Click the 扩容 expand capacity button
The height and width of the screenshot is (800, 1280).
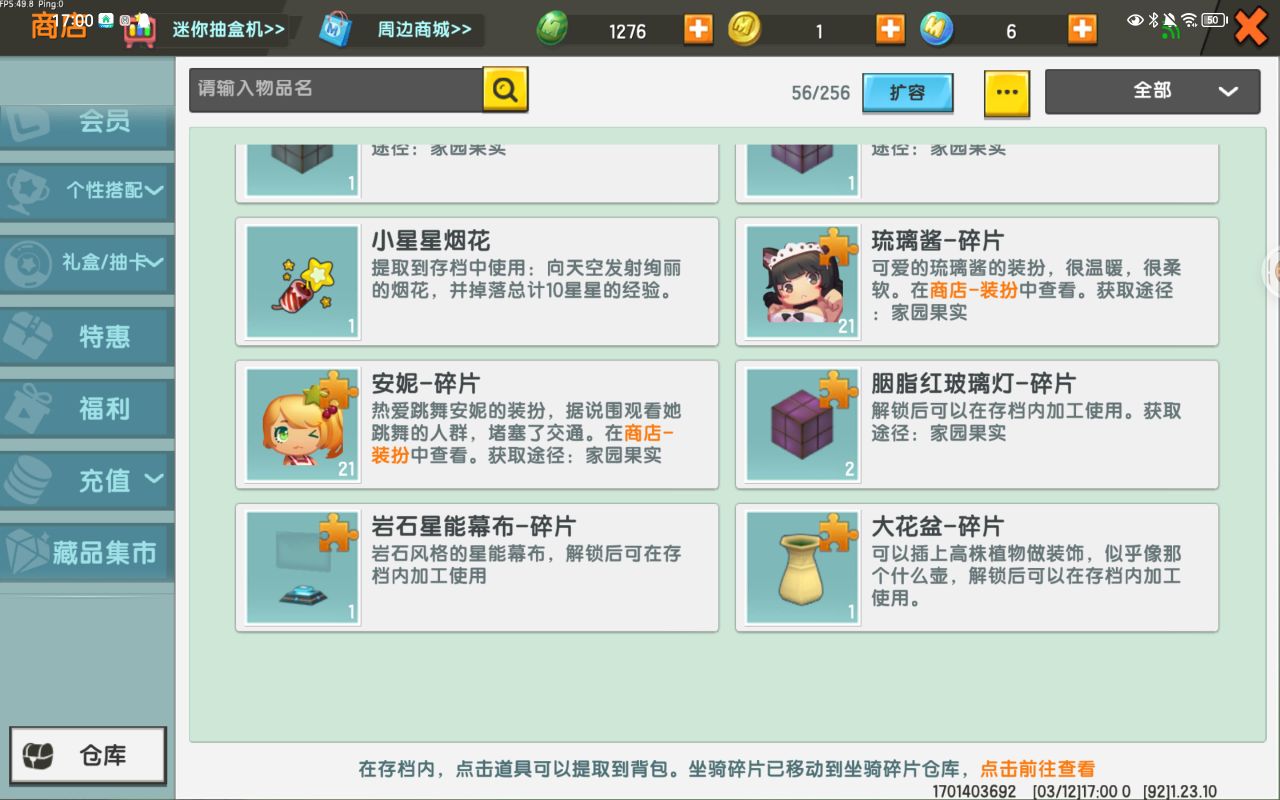tap(908, 93)
